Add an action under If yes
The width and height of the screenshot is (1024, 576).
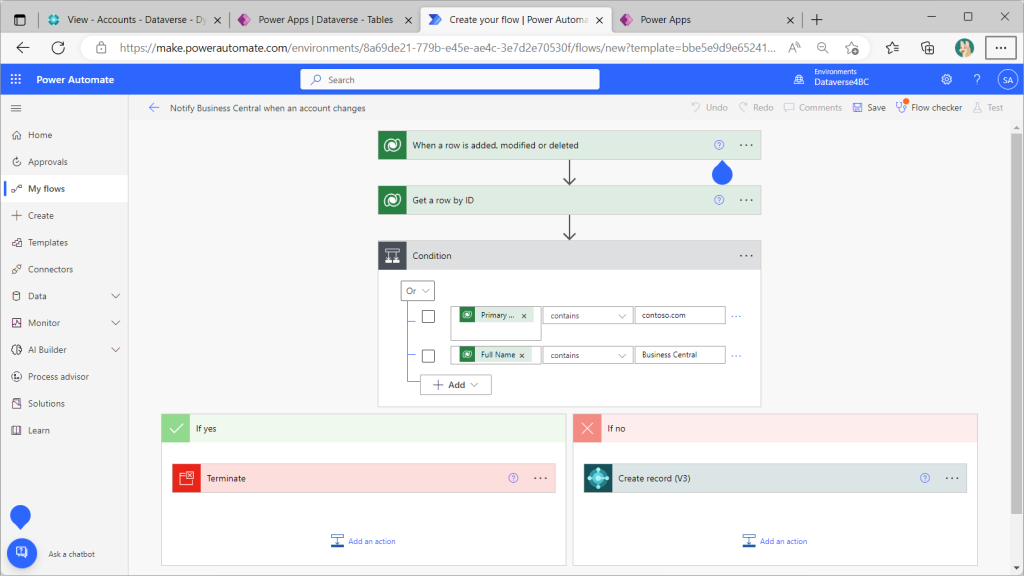pos(363,541)
